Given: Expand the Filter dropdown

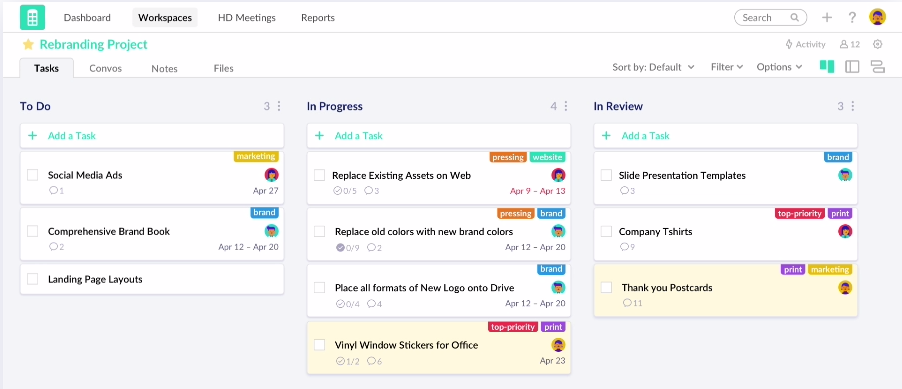Looking at the screenshot, I should click(x=727, y=67).
